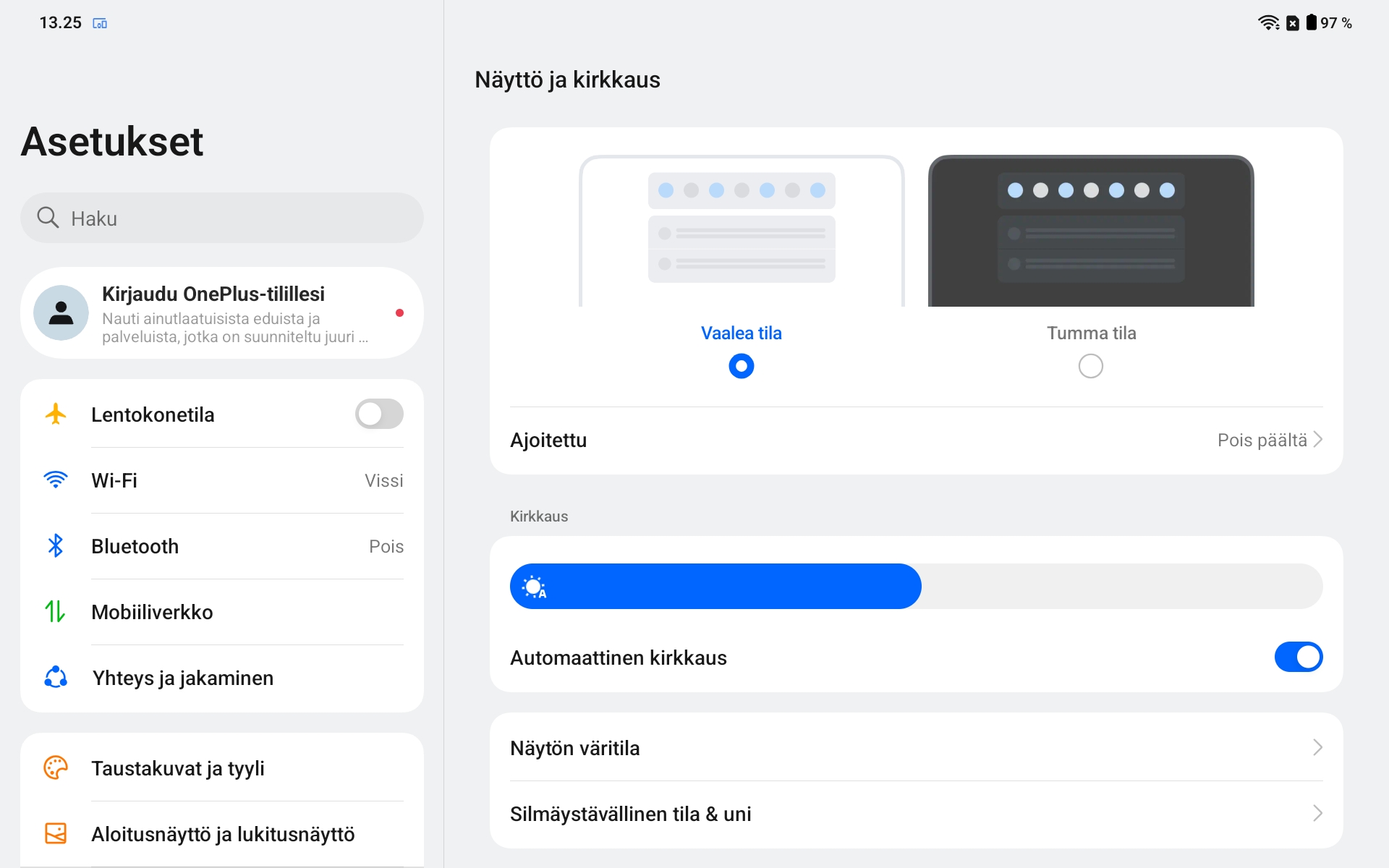Expand Näytön väritila chevron
Image resolution: width=1389 pixels, height=868 pixels.
[1318, 747]
